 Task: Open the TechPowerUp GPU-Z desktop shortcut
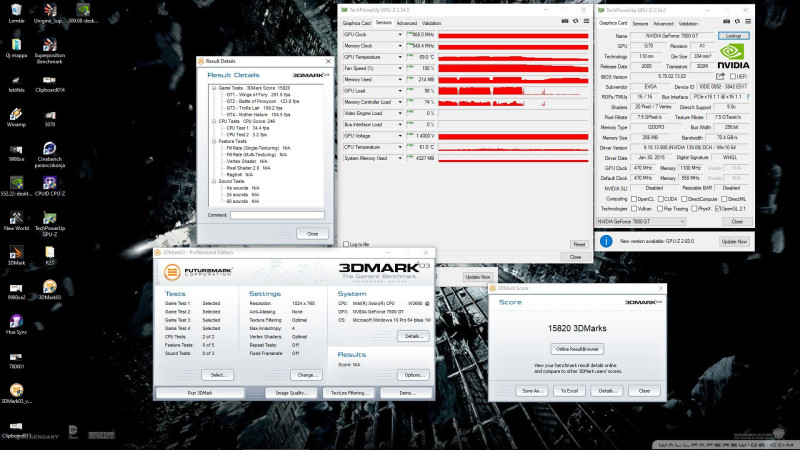click(49, 224)
